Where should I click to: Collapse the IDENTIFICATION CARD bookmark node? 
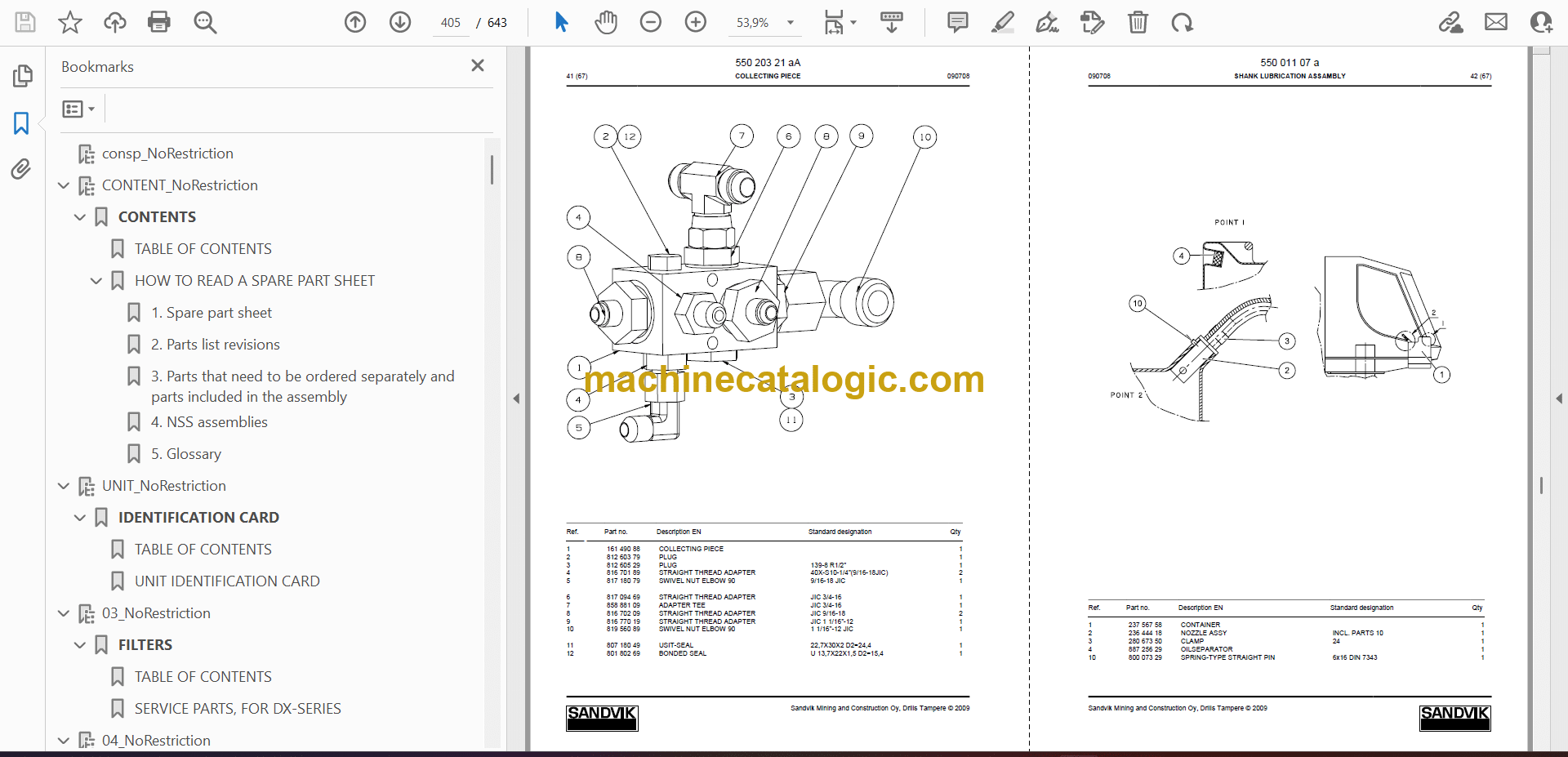click(80, 518)
